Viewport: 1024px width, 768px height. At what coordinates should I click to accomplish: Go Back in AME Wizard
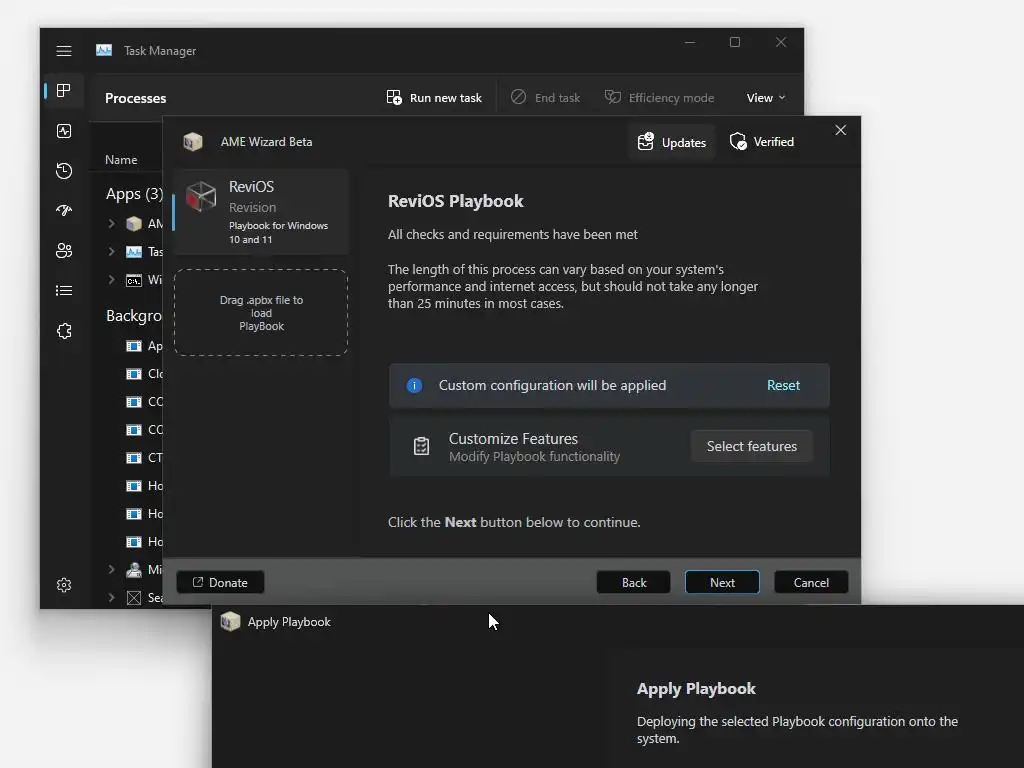tap(633, 583)
